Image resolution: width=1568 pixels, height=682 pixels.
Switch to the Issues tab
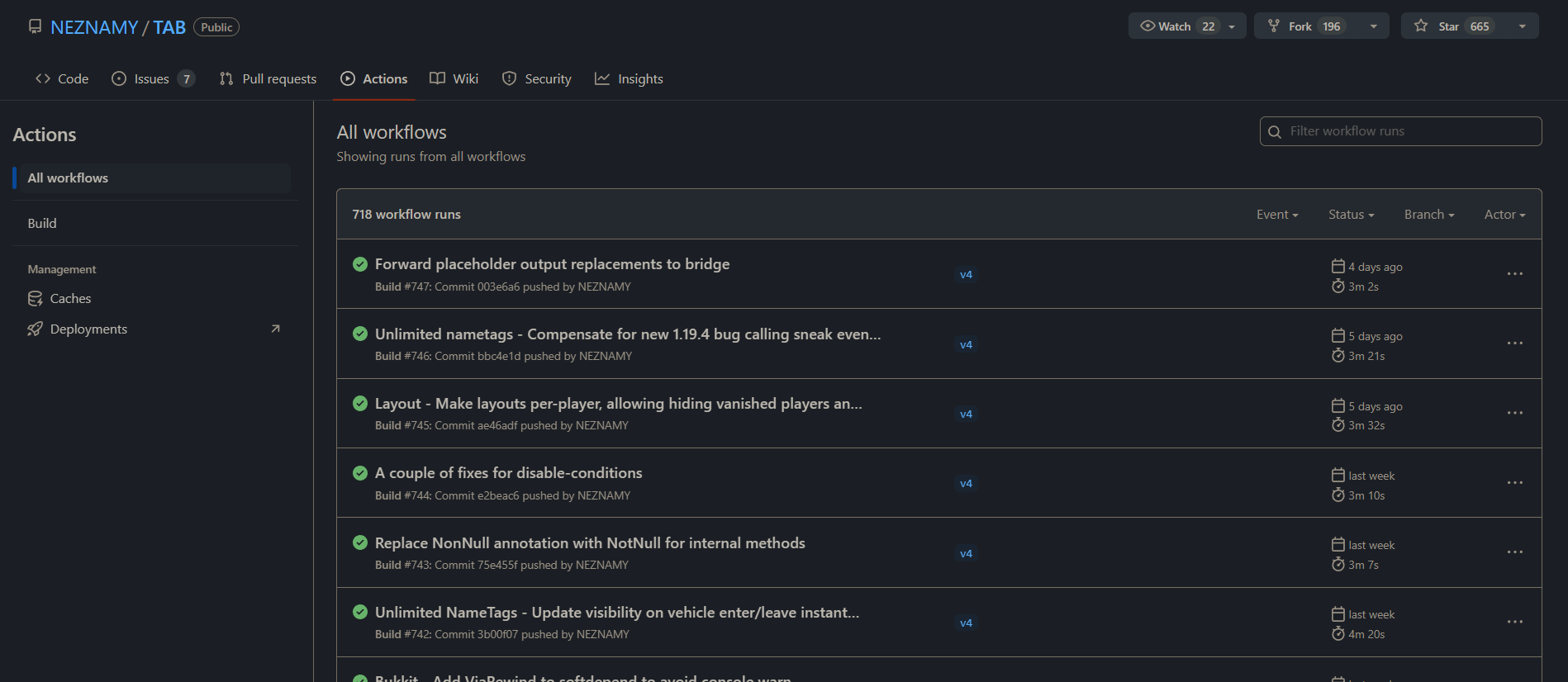point(152,79)
